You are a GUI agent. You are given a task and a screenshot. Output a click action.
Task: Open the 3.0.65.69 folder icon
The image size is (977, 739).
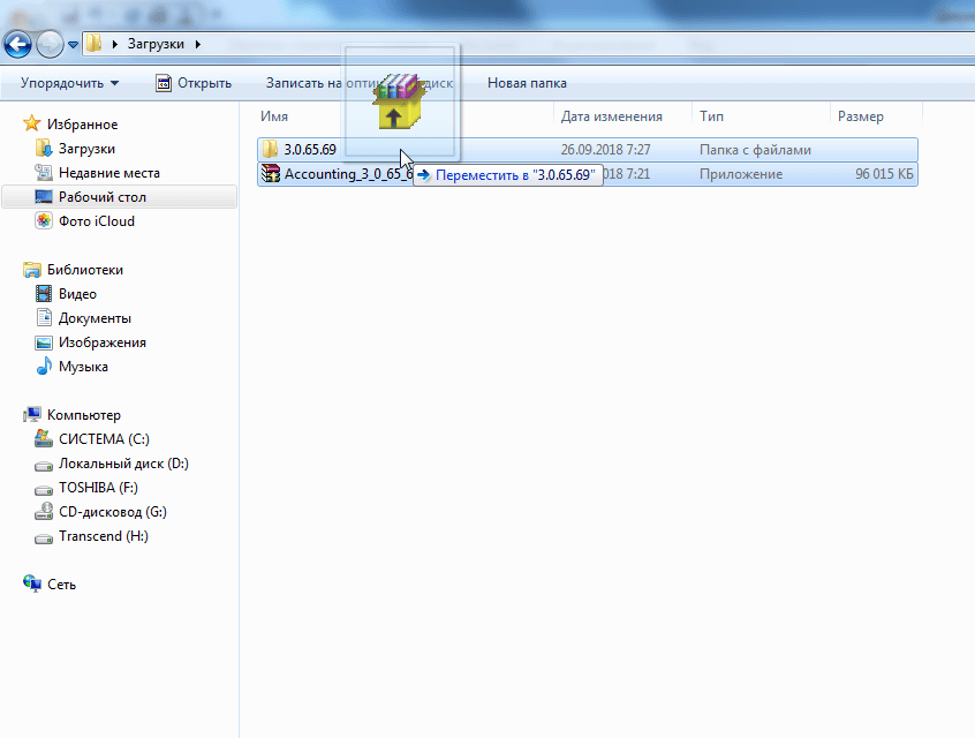click(270, 150)
